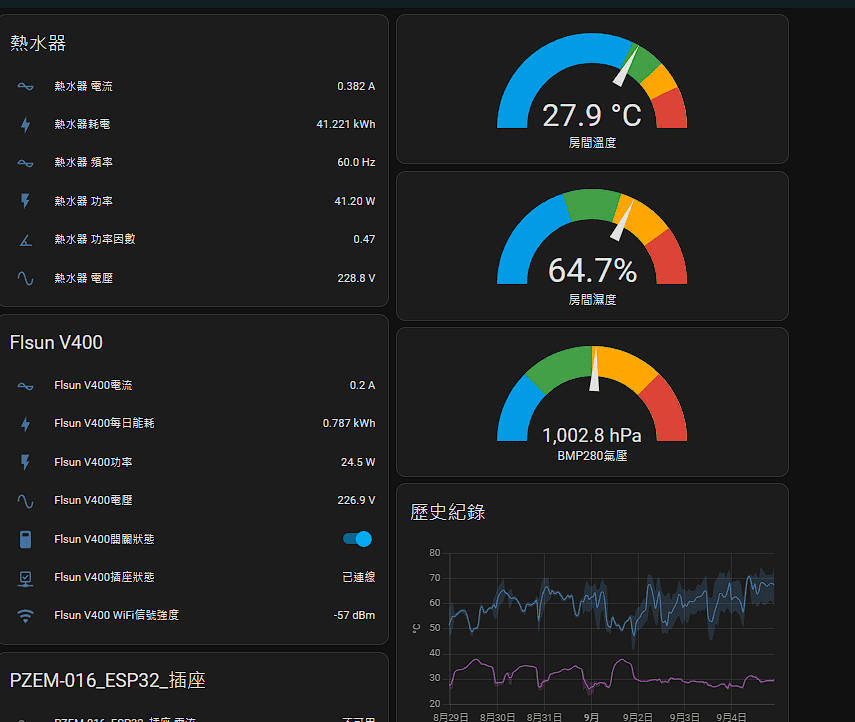Click the 熱水器 card header
Image resolution: width=855 pixels, height=722 pixels.
pyautogui.click(x=38, y=43)
